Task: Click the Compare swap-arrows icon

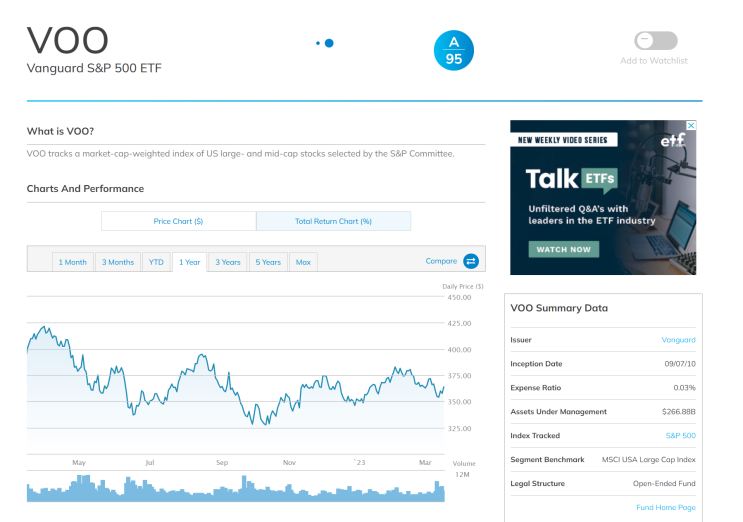Action: 471,261
